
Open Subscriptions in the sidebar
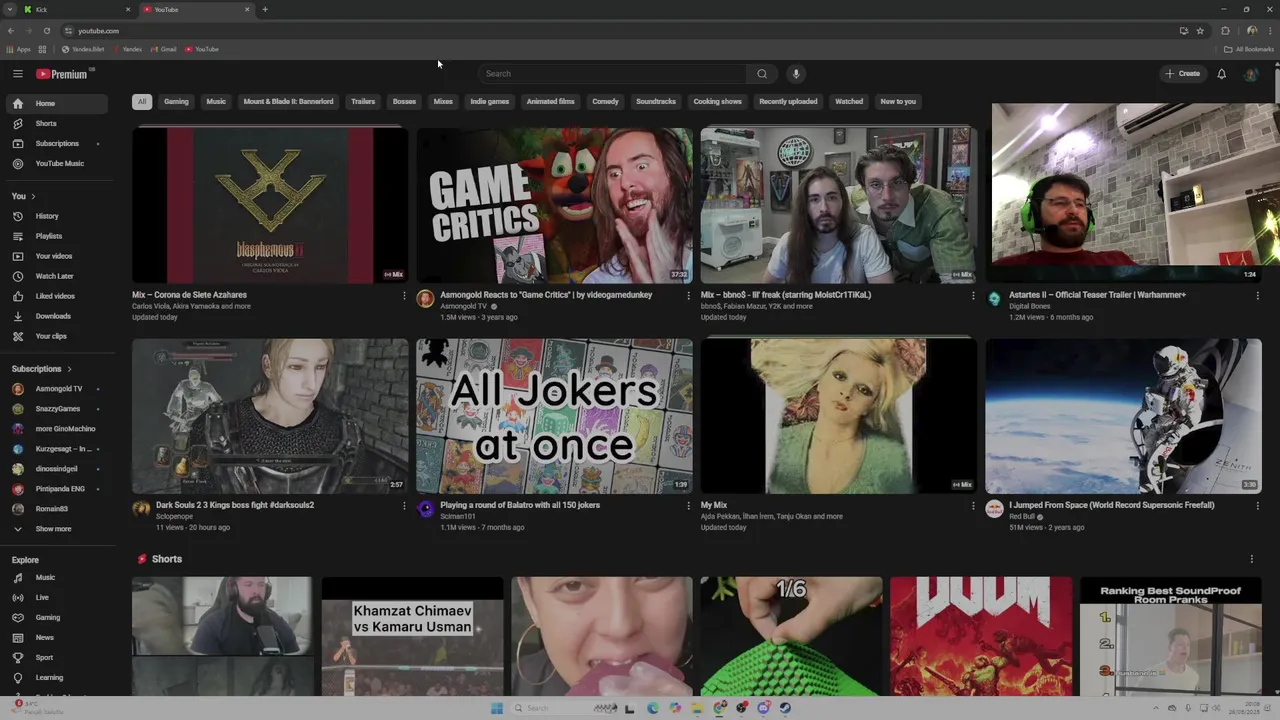tap(56, 144)
